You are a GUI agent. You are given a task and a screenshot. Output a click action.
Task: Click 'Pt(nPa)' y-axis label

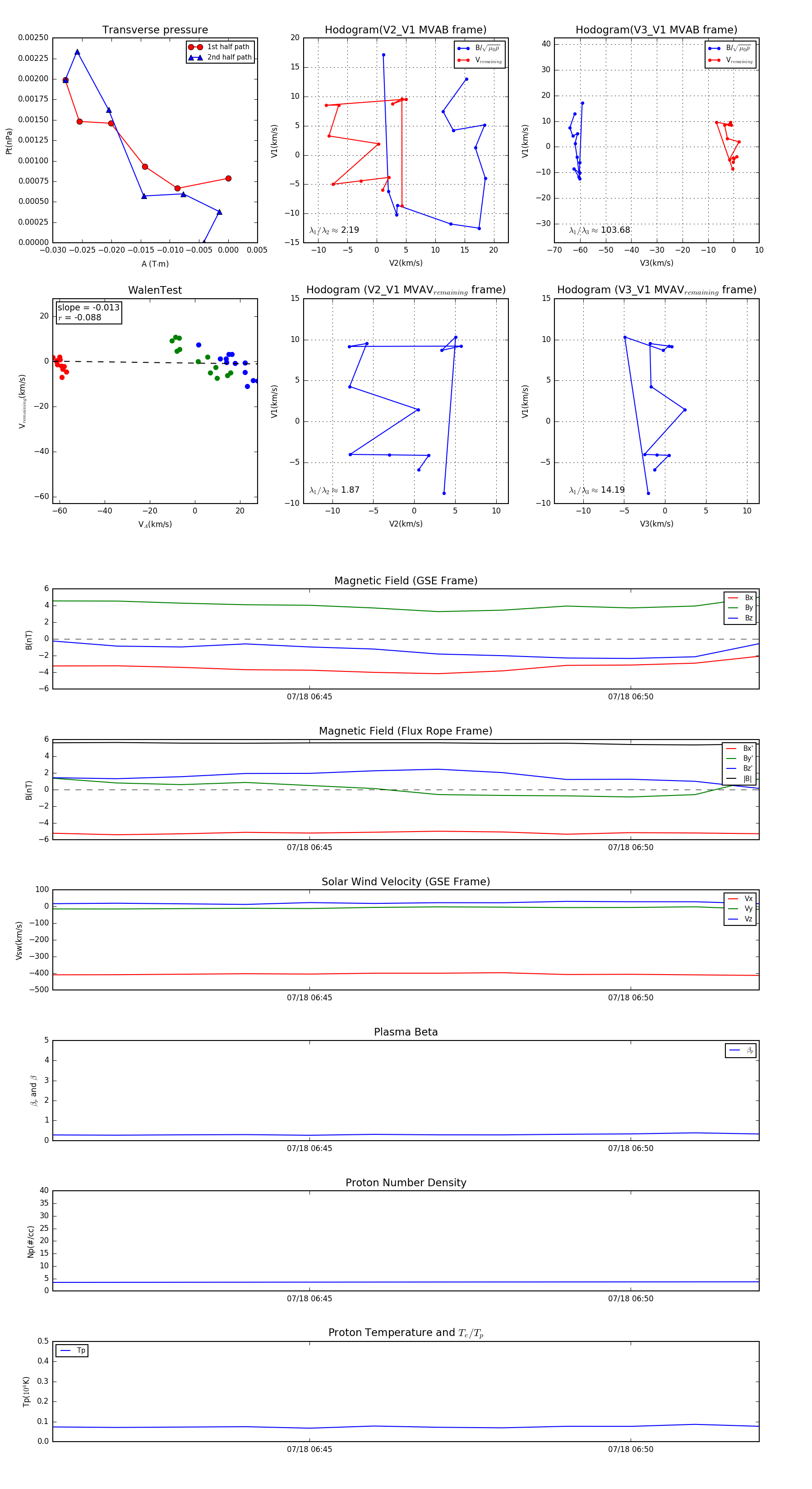click(x=9, y=141)
